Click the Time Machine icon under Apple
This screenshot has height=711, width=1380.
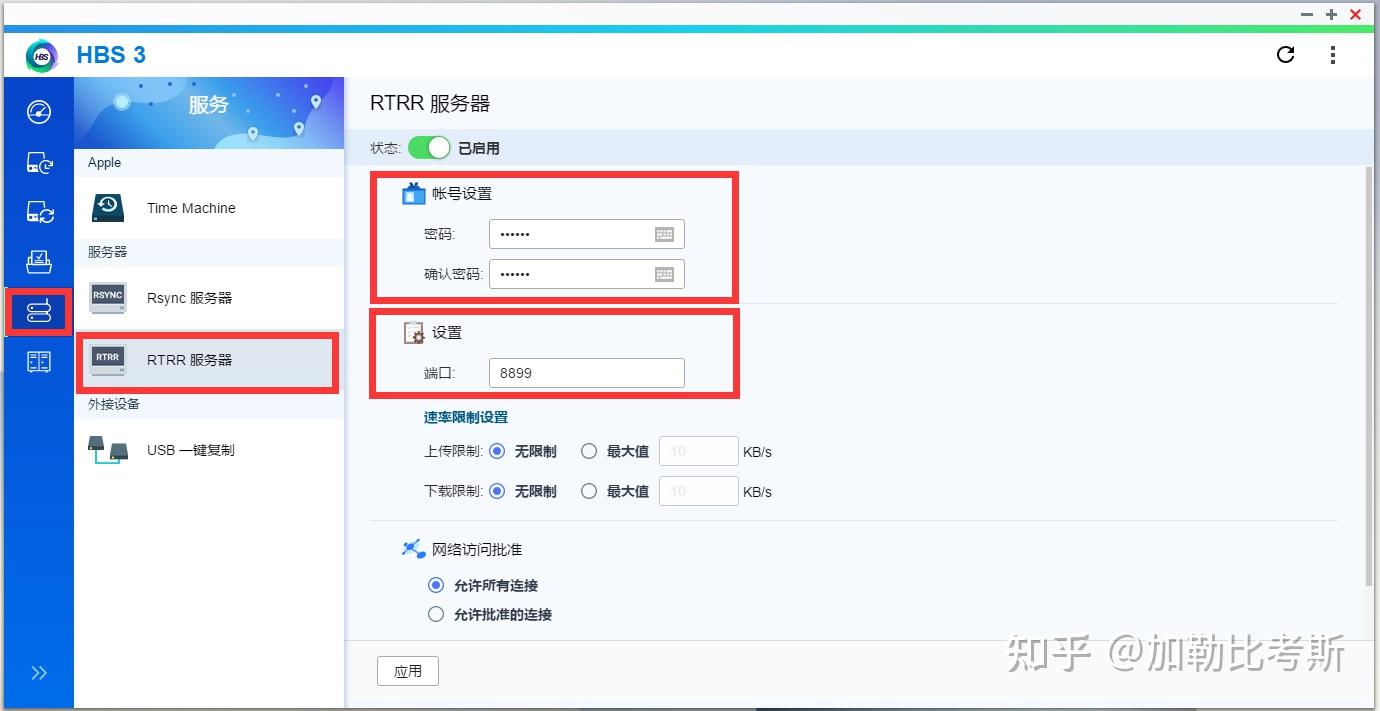click(x=107, y=207)
